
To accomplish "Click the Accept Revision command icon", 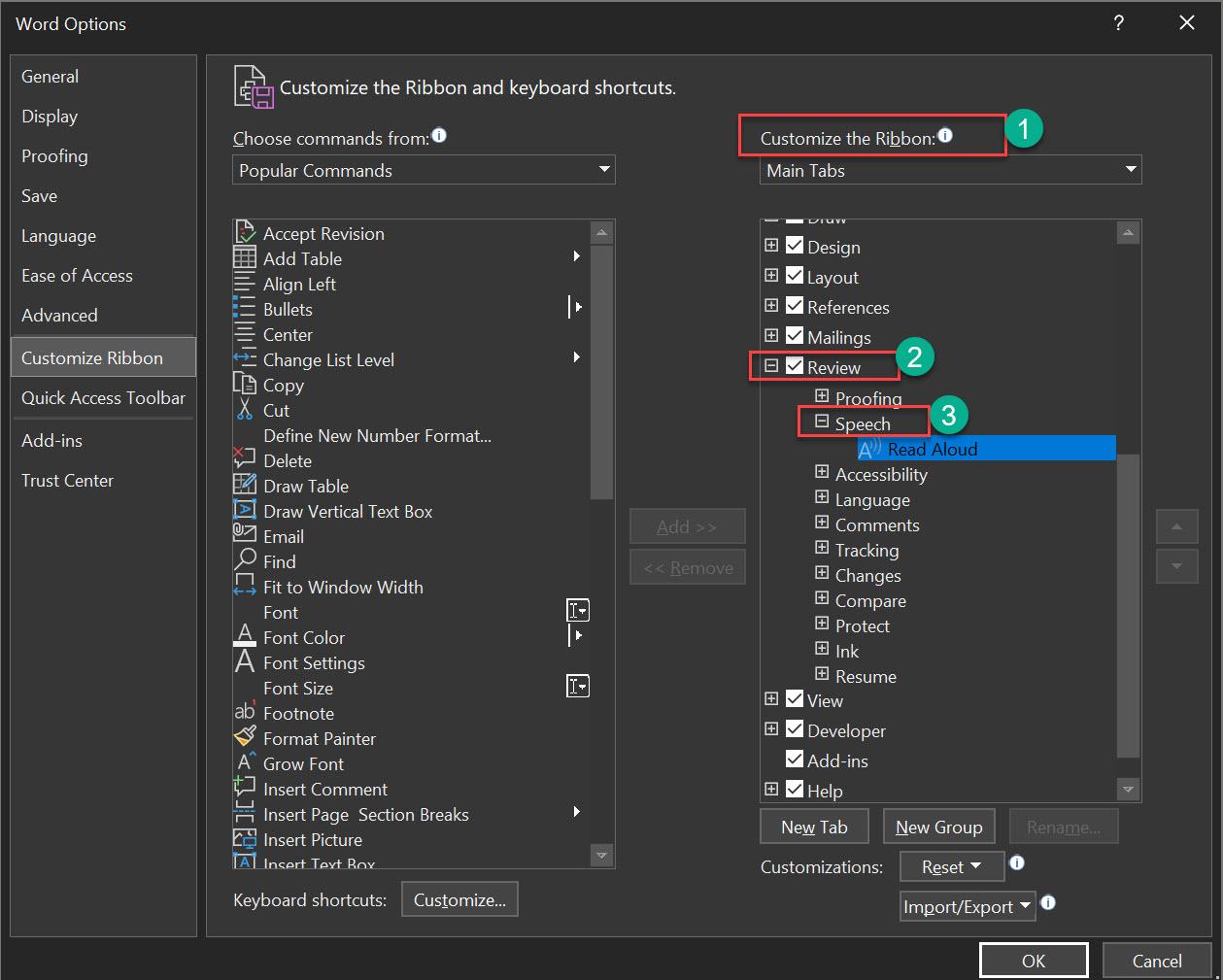I will (245, 233).
